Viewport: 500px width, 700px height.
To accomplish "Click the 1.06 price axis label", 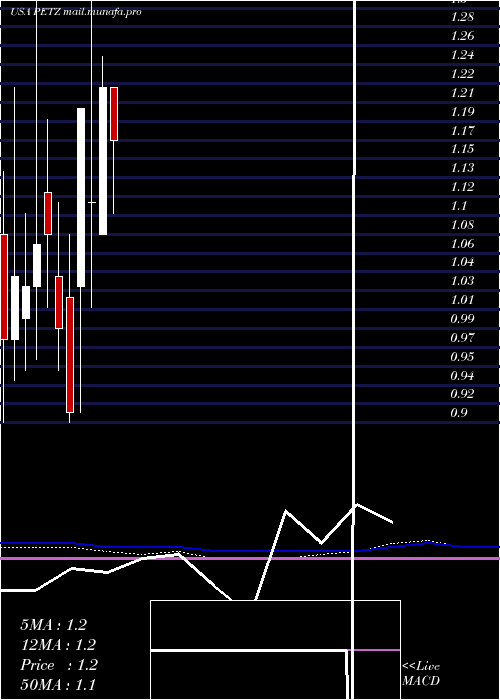I will pyautogui.click(x=462, y=244).
